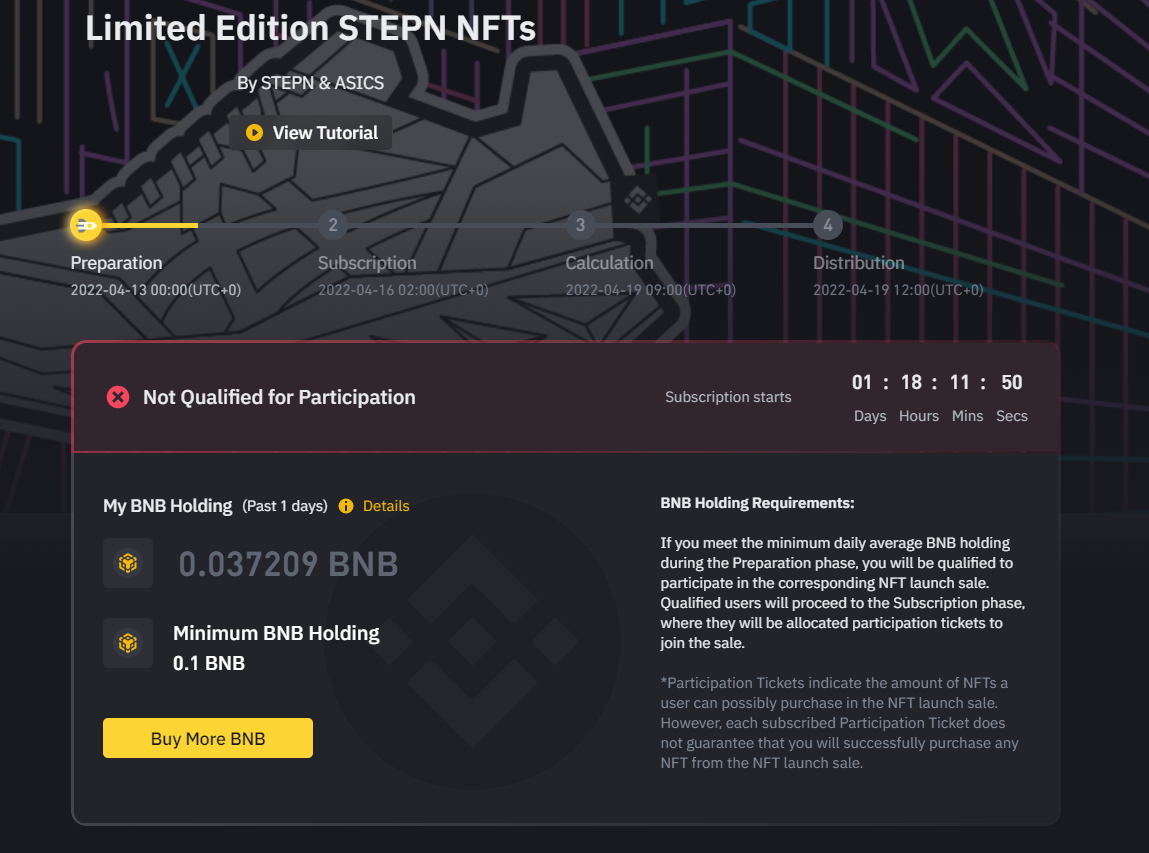1149x853 pixels.
Task: Click 'Subscription starts' label
Action: tap(728, 397)
